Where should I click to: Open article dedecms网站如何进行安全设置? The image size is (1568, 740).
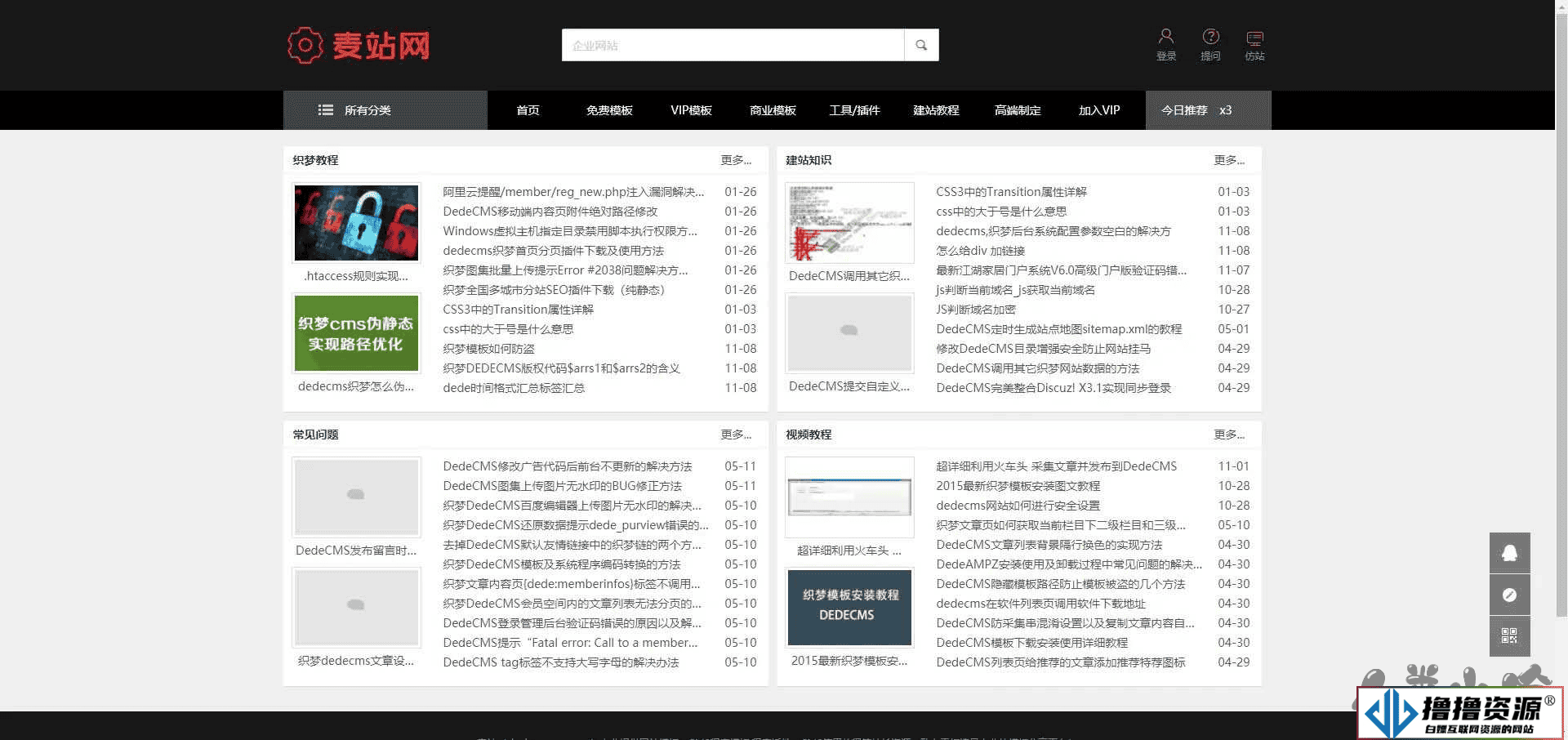pyautogui.click(x=1018, y=506)
